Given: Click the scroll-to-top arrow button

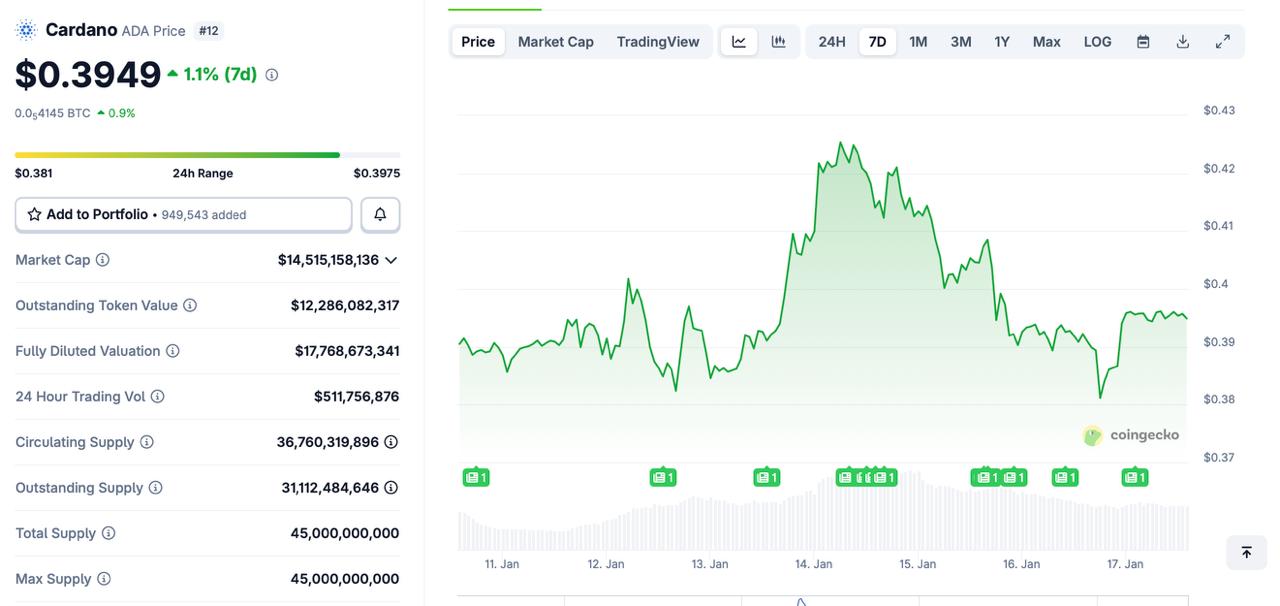Looking at the screenshot, I should 1245,552.
